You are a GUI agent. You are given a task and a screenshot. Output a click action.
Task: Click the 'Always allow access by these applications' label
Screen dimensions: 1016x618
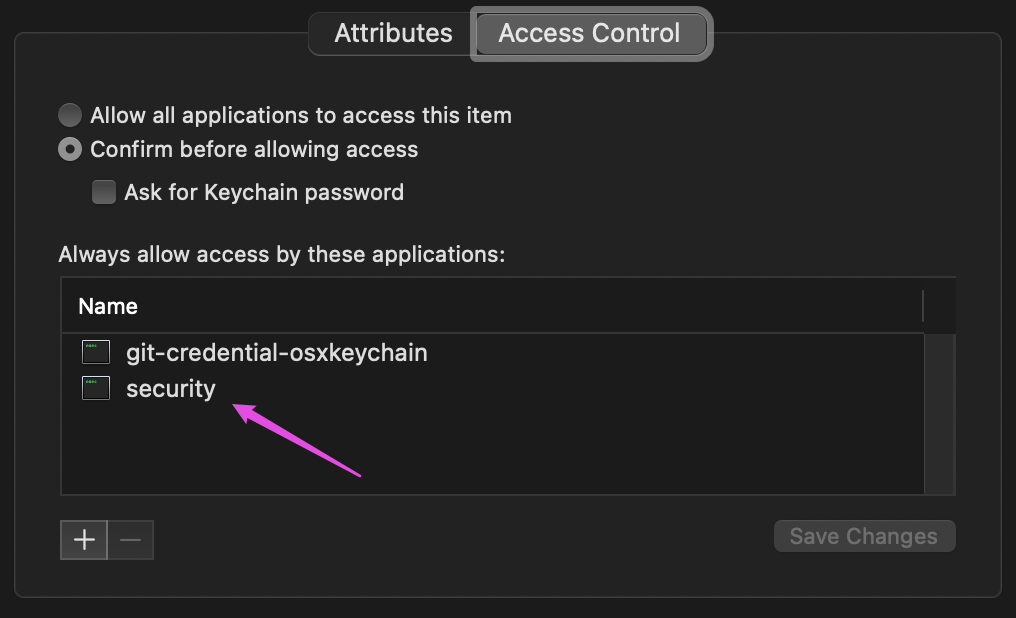[x=282, y=254]
